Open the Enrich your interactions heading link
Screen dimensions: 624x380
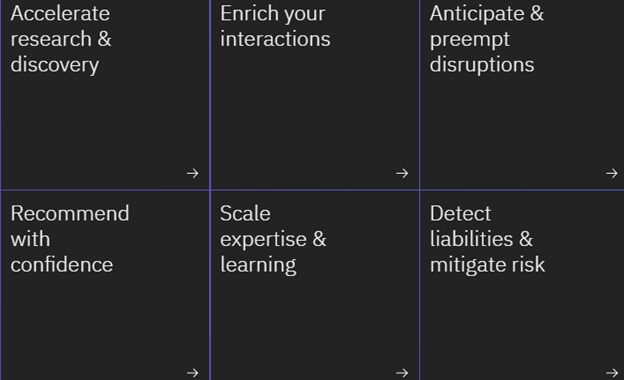pos(275,26)
